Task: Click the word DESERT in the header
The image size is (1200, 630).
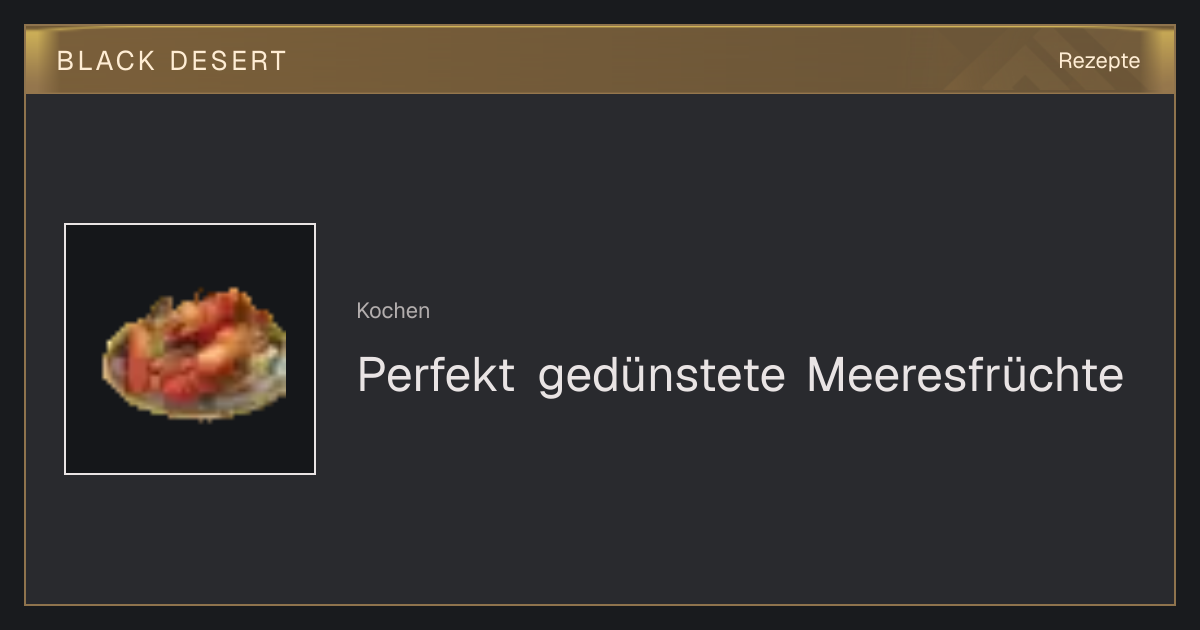Action: pyautogui.click(x=228, y=61)
